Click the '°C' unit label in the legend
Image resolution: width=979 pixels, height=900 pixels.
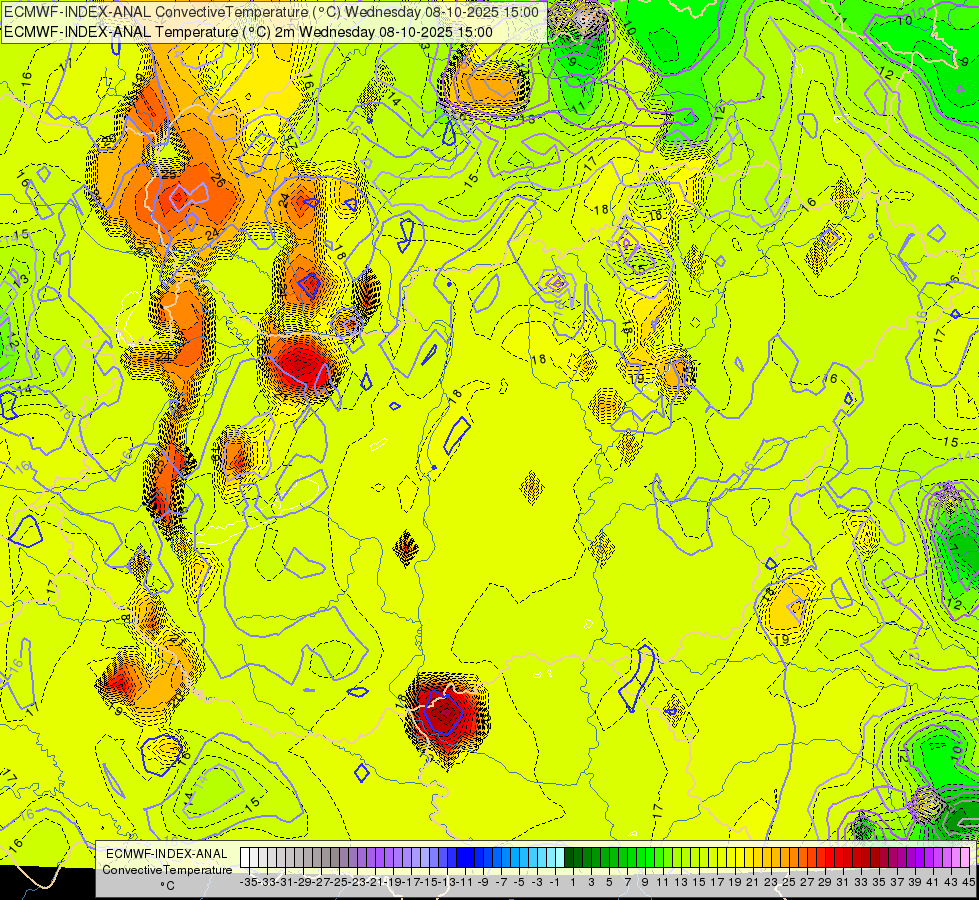pos(167,886)
